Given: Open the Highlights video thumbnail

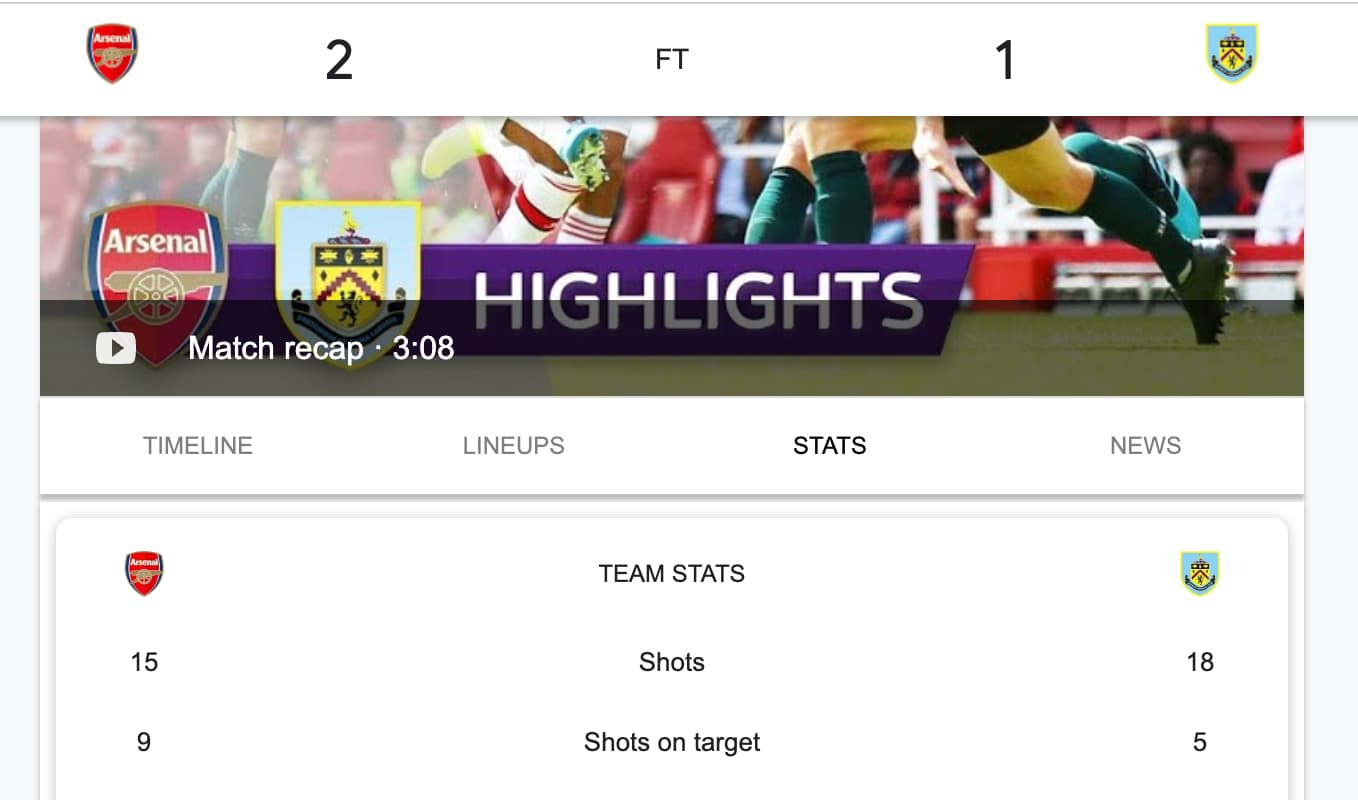Looking at the screenshot, I should point(672,256).
